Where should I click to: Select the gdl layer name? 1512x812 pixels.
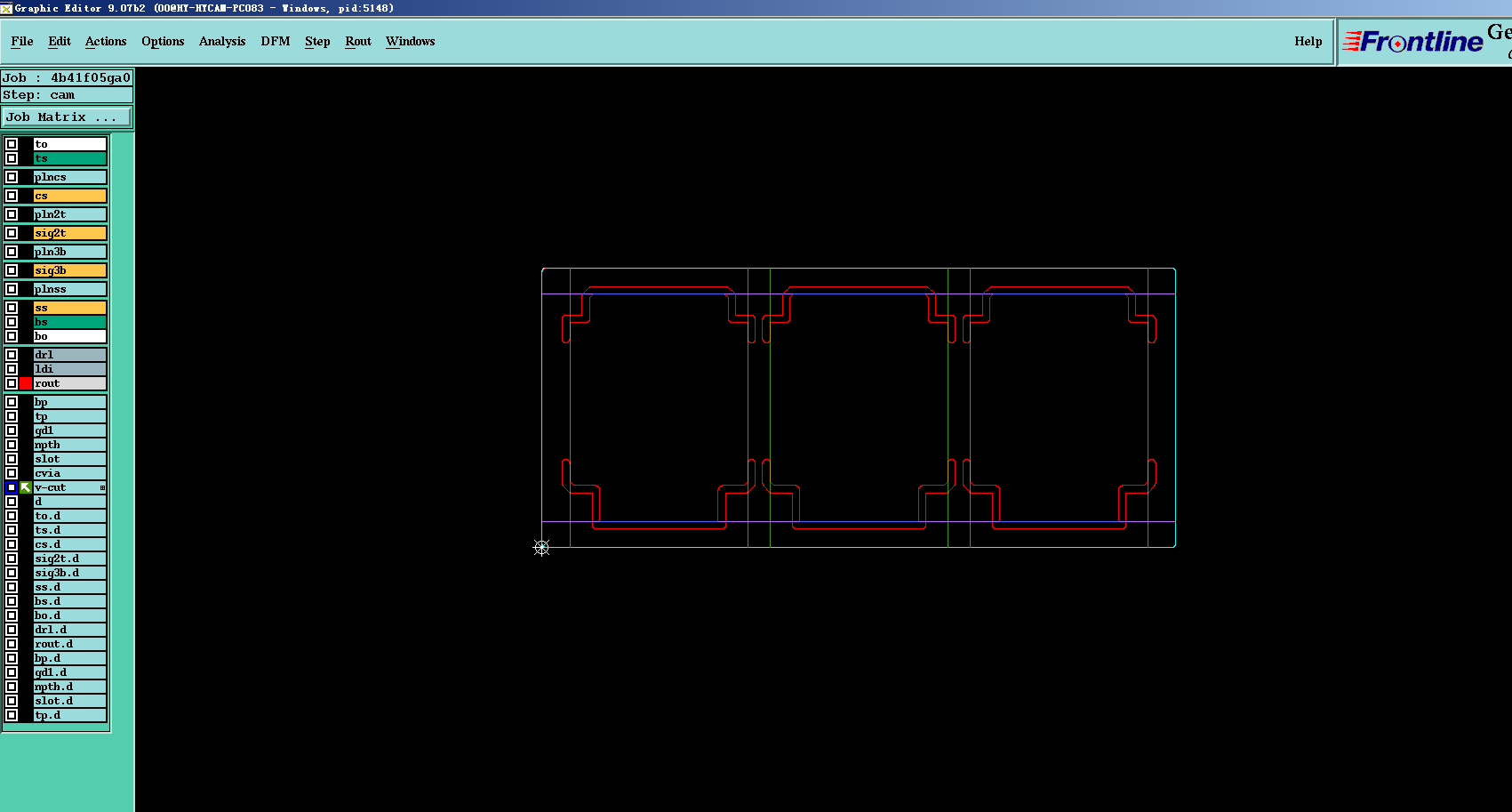click(x=70, y=430)
